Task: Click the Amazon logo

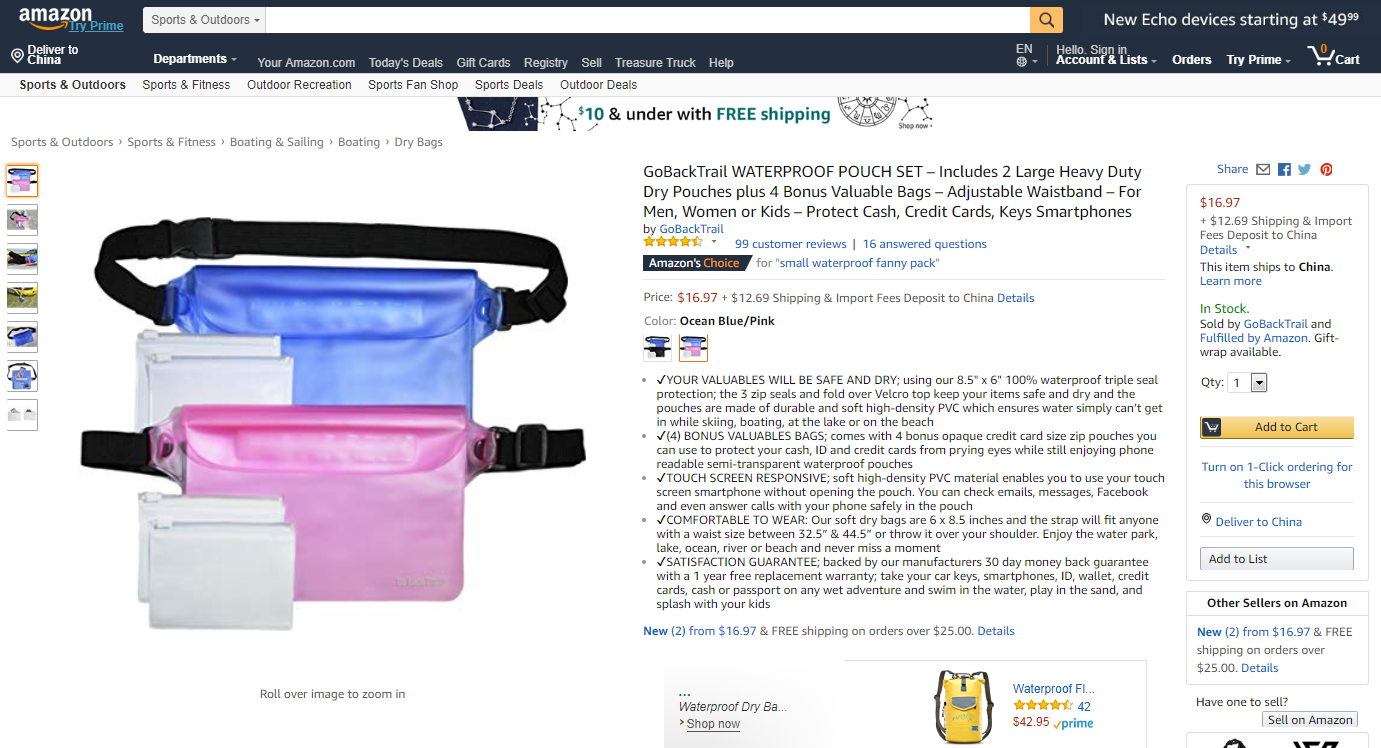Action: (55, 16)
